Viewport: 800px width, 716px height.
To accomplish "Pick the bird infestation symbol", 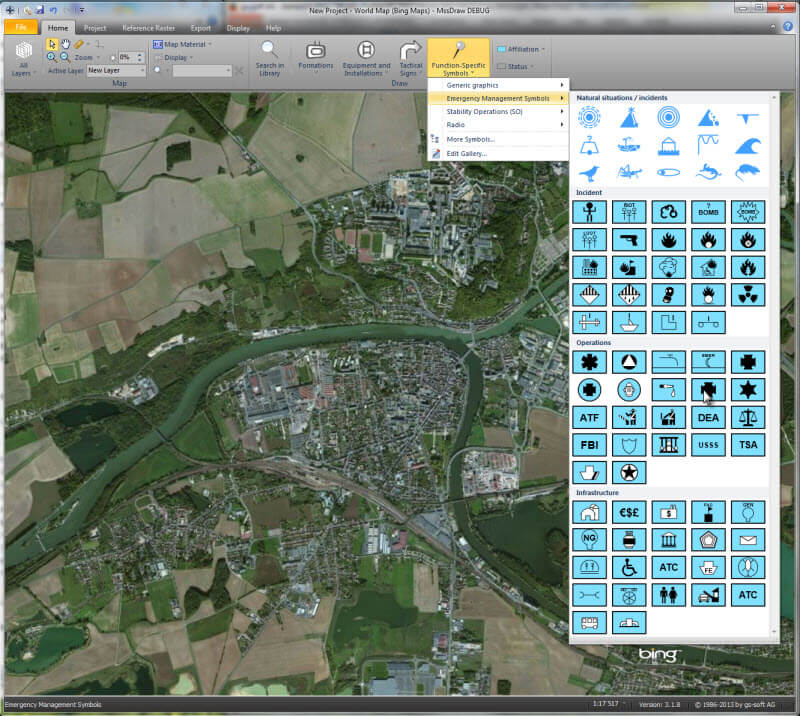I will coord(589,173).
